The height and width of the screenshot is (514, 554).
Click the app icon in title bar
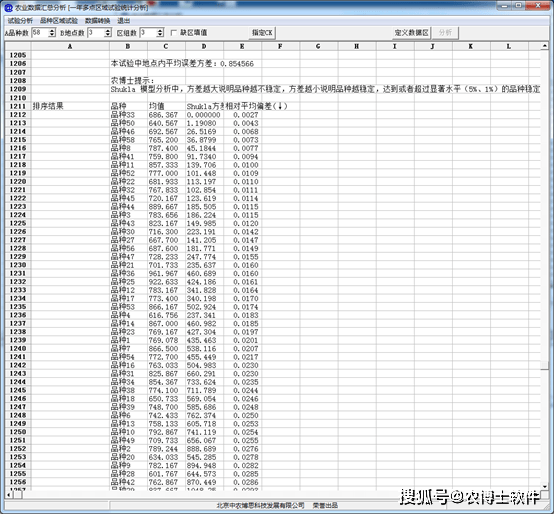pos(8,7)
